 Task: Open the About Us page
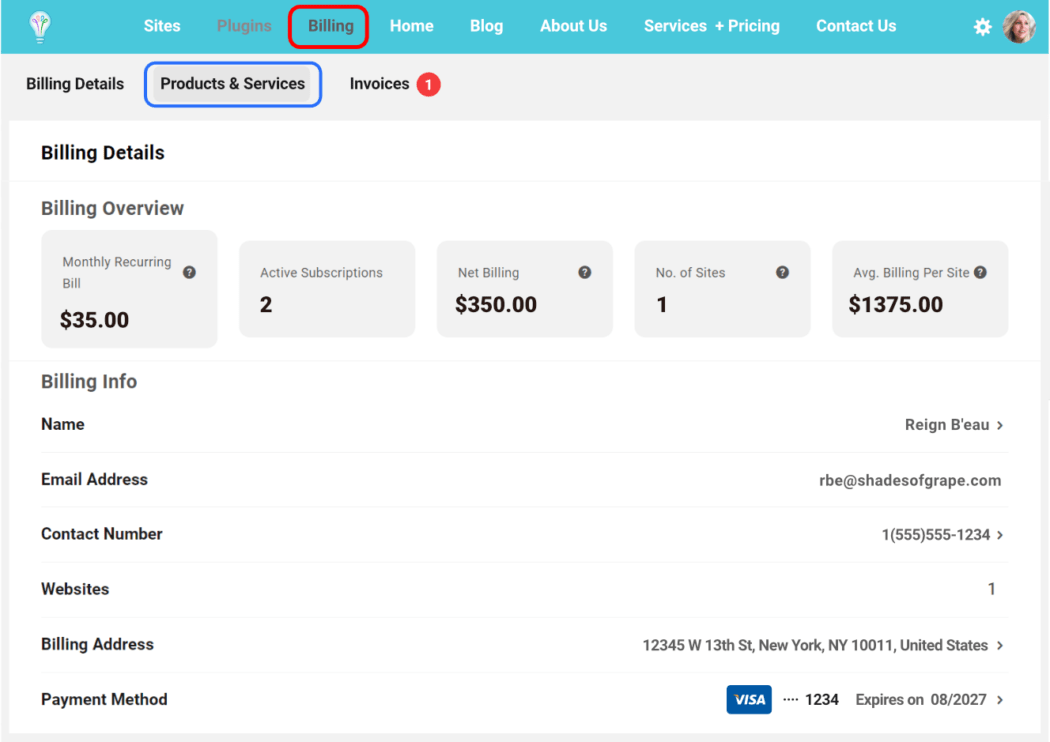[573, 26]
